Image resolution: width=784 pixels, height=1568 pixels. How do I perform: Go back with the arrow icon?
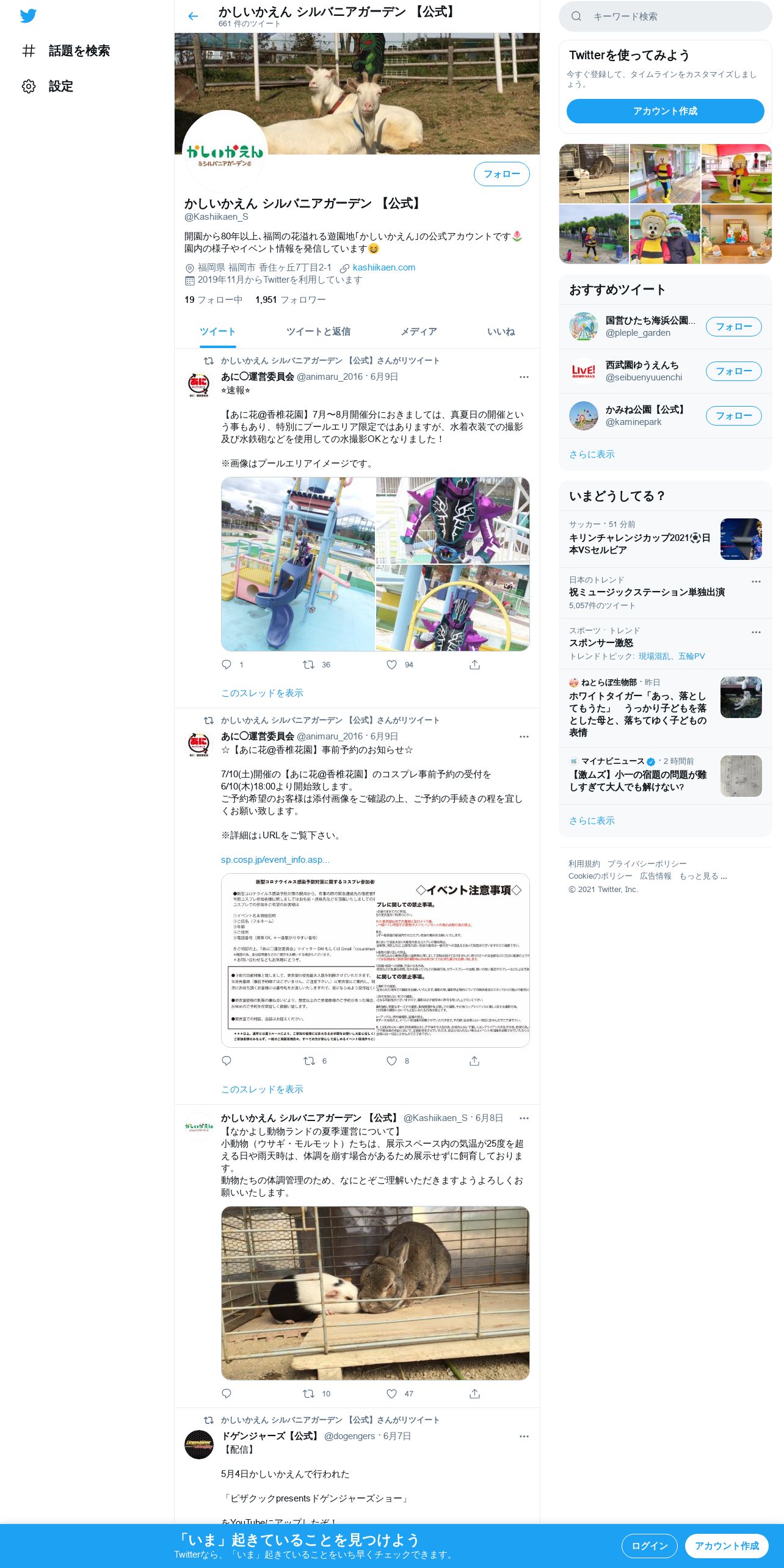point(193,16)
